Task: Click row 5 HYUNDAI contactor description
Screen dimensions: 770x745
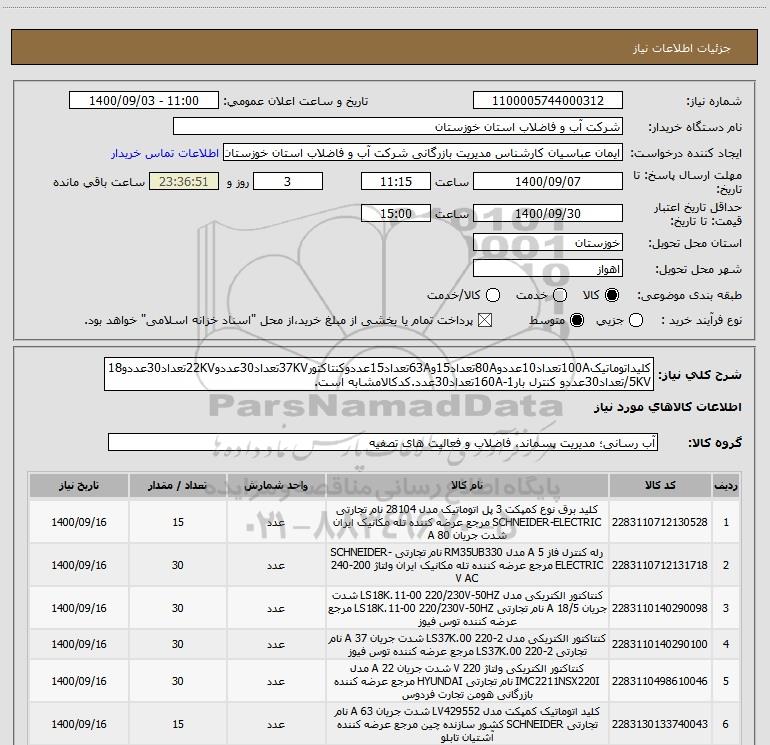Action: click(467, 681)
